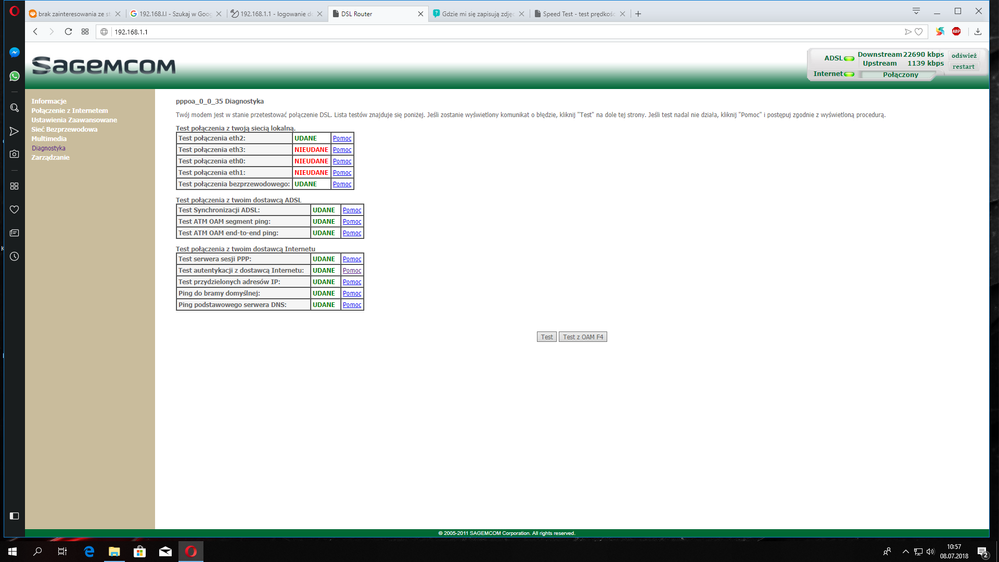Open browsing history clock icon in sidebar
Image resolution: width=999 pixels, height=562 pixels.
coord(14,257)
